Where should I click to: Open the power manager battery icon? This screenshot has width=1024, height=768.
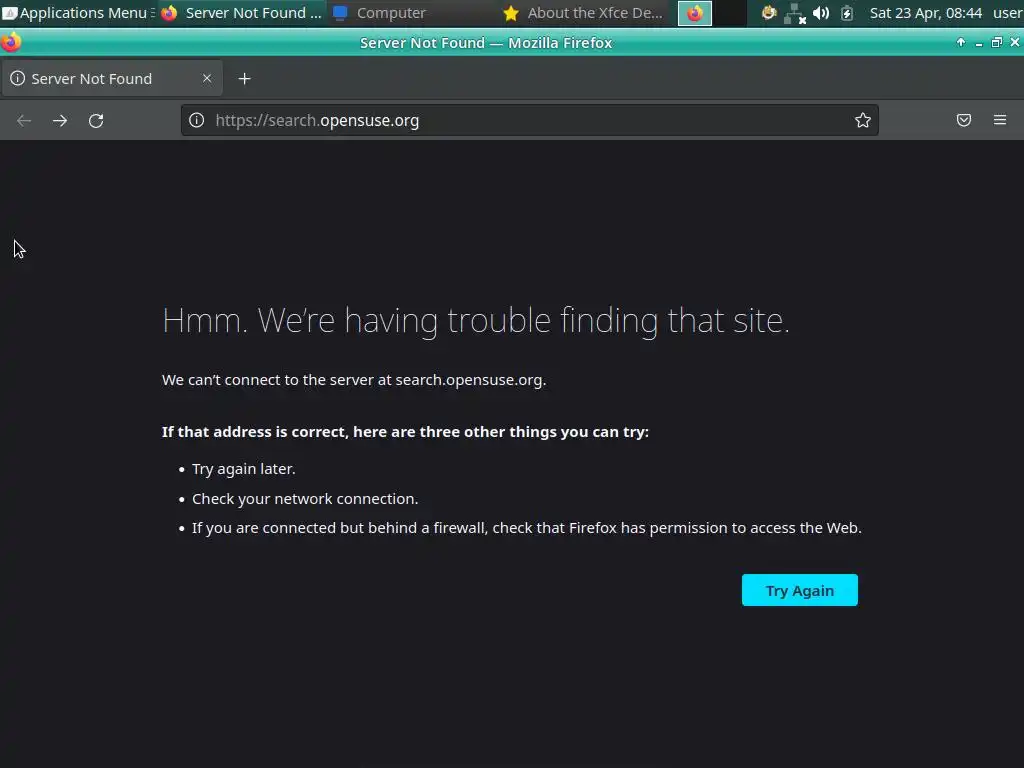(847, 13)
